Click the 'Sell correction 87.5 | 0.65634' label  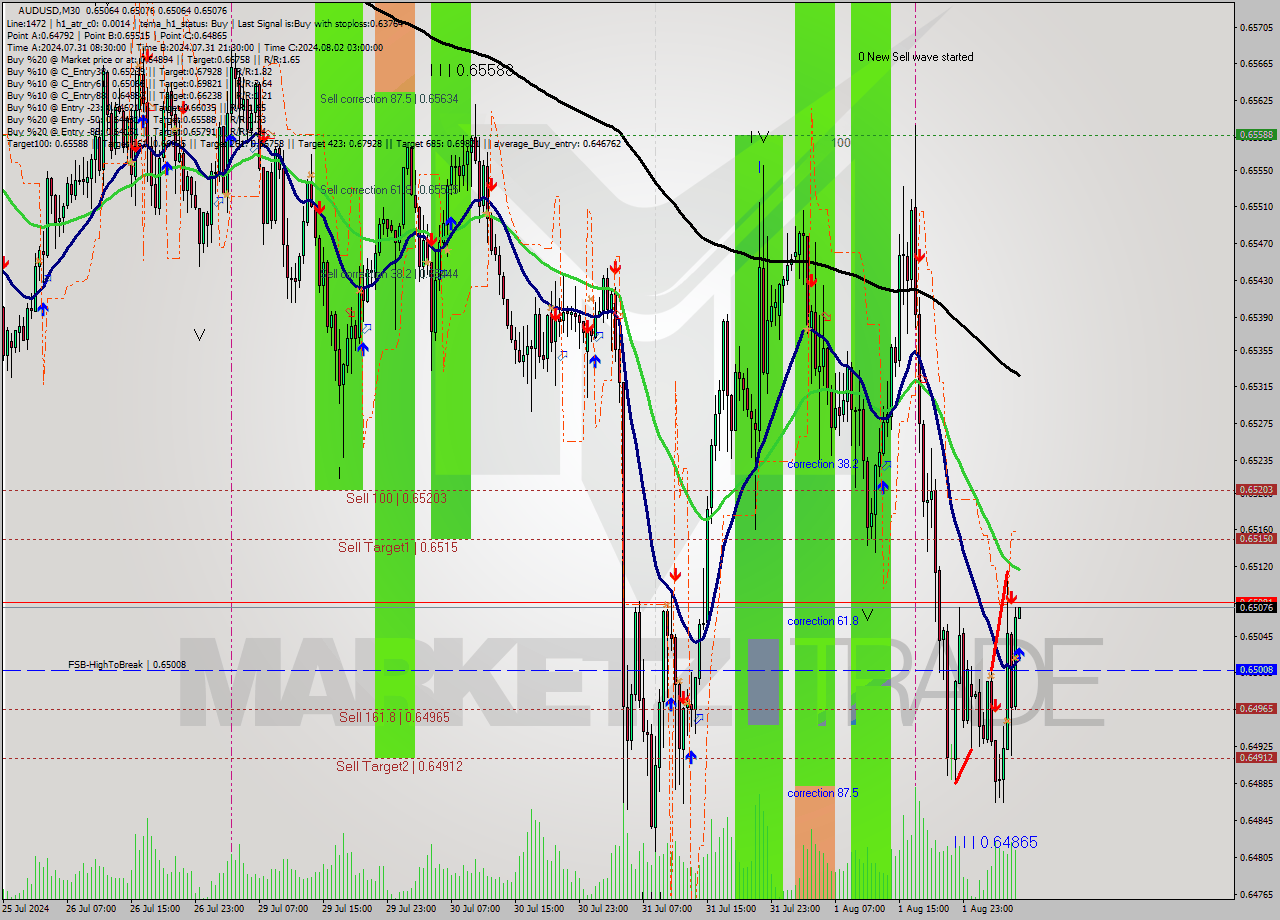[x=389, y=99]
